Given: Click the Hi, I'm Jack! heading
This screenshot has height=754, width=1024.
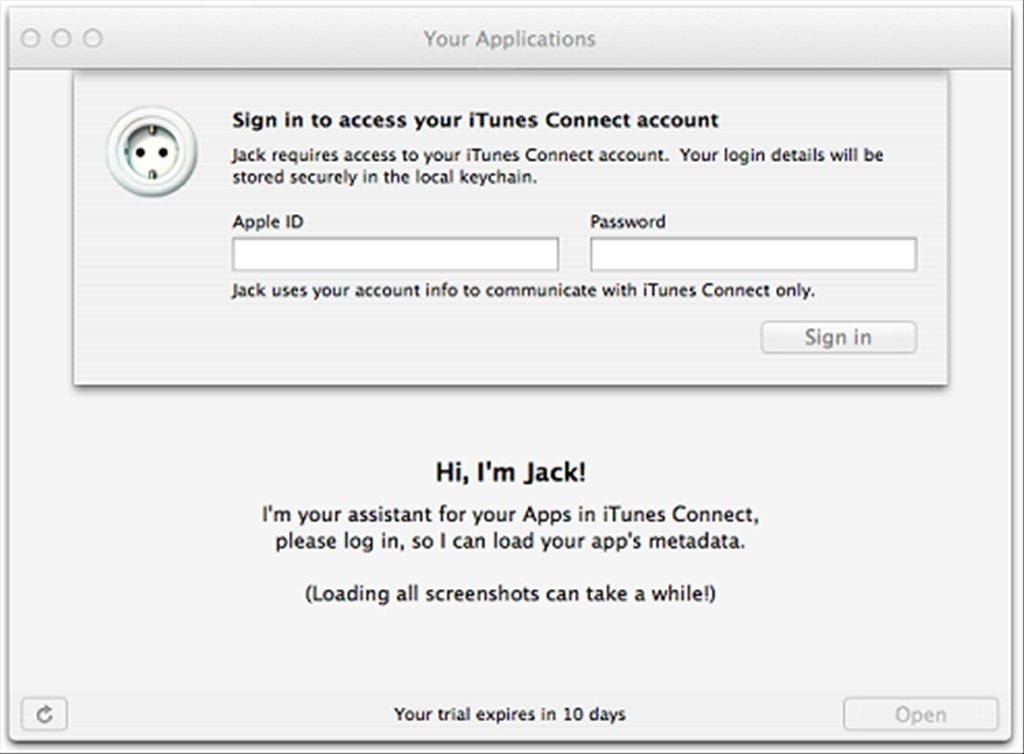Looking at the screenshot, I should pos(511,472).
